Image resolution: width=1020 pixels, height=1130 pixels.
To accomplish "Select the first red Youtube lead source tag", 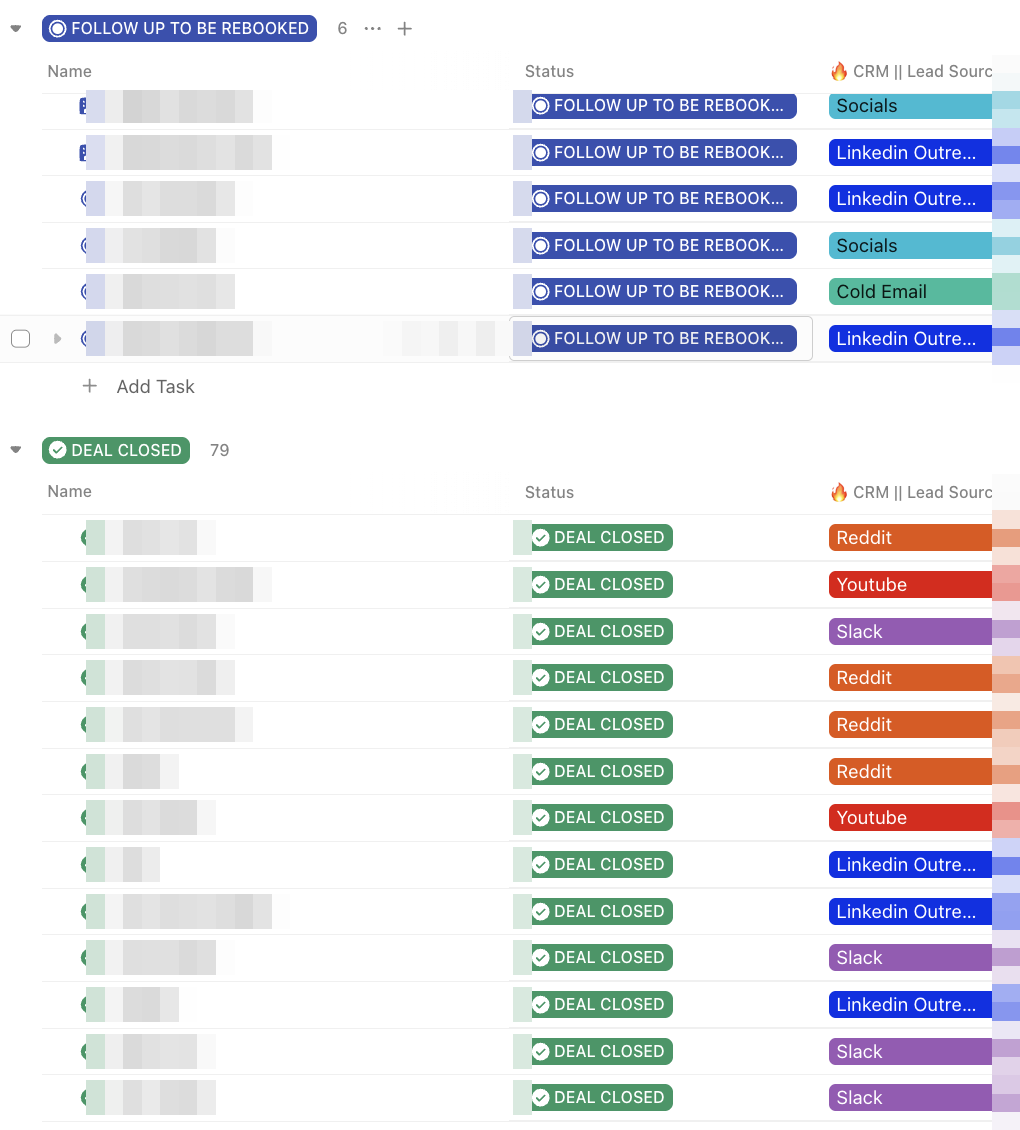I will [911, 584].
